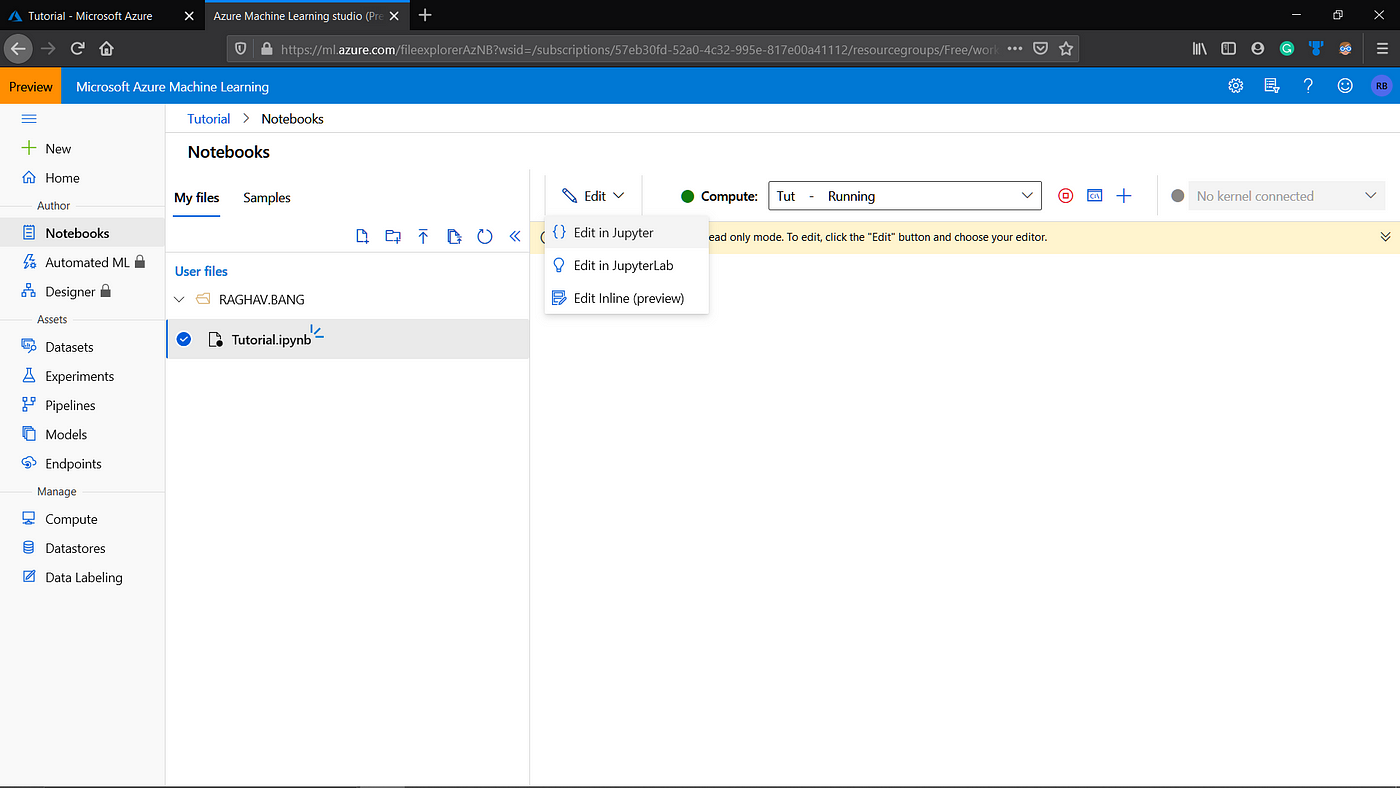Click New in the left navigation
1400x788 pixels.
[58, 149]
